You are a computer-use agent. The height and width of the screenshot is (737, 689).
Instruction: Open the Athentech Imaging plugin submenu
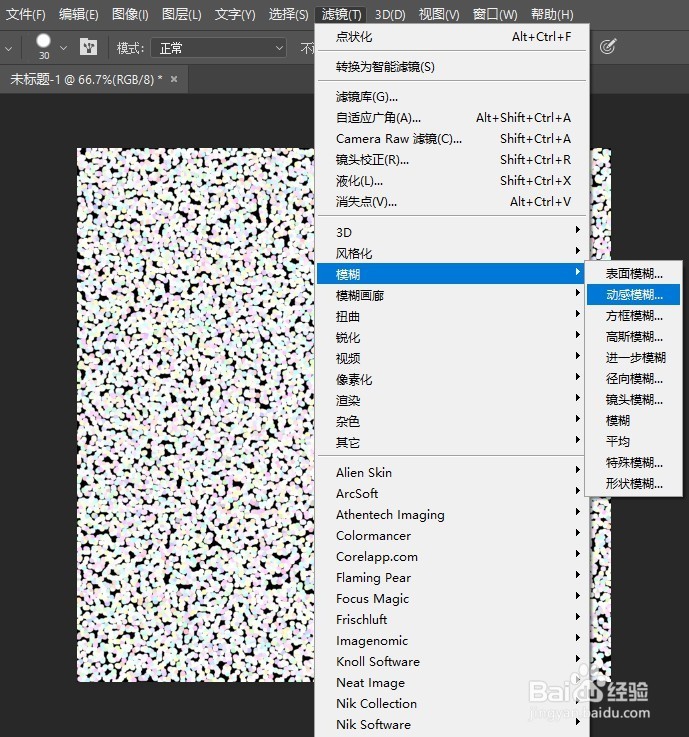451,515
